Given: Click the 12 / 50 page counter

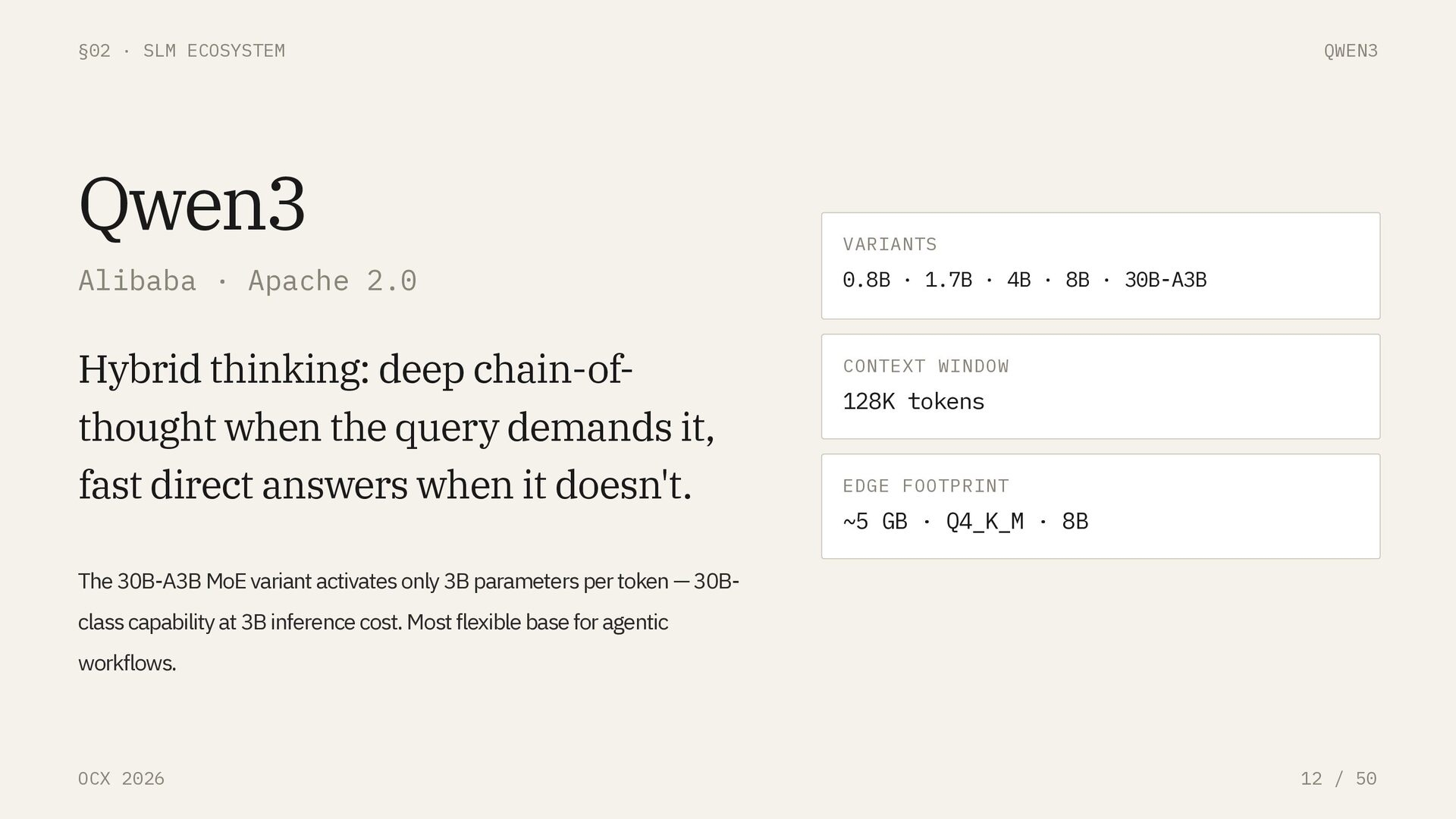Looking at the screenshot, I should tap(1338, 779).
